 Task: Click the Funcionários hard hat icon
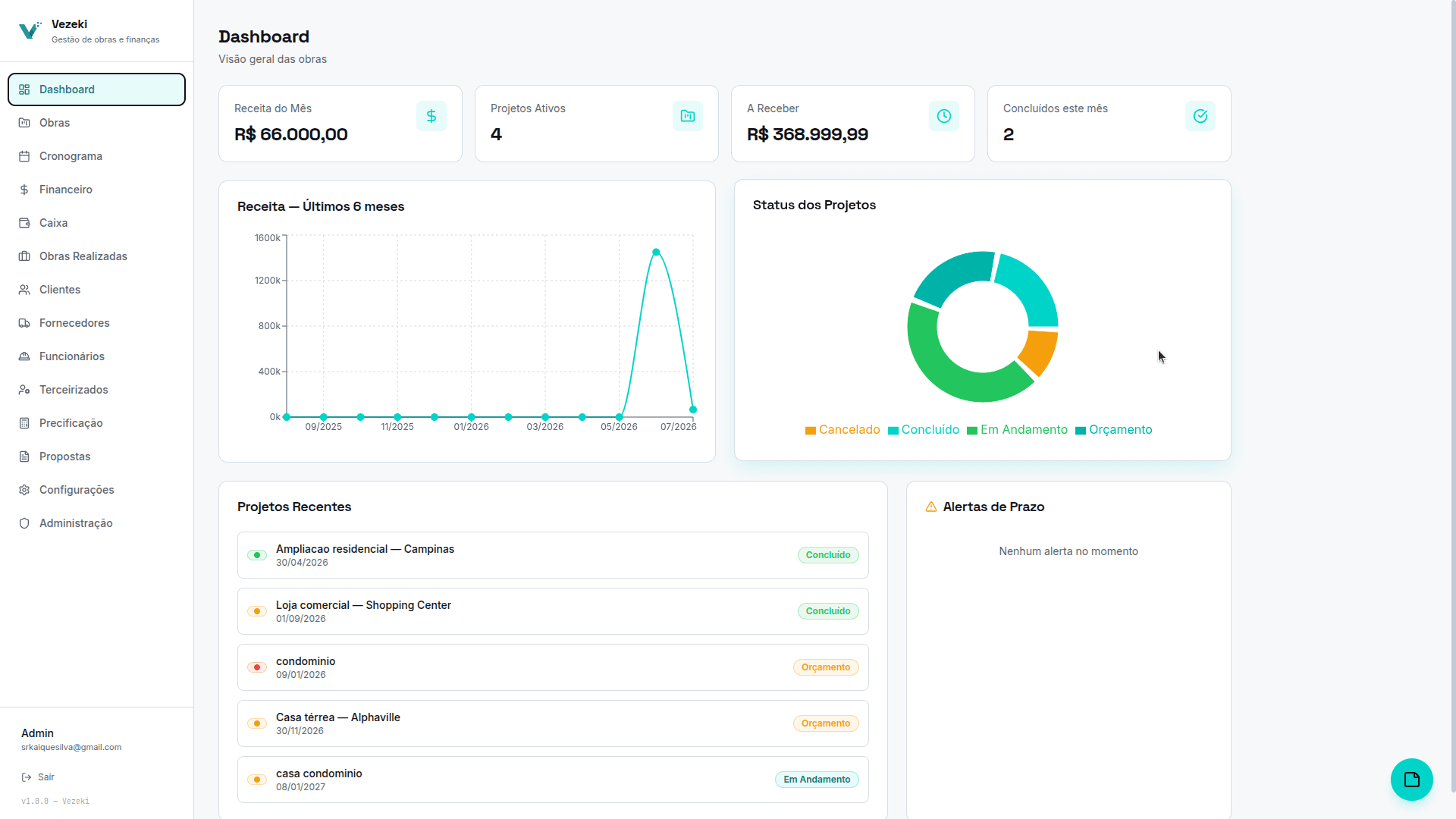[24, 356]
